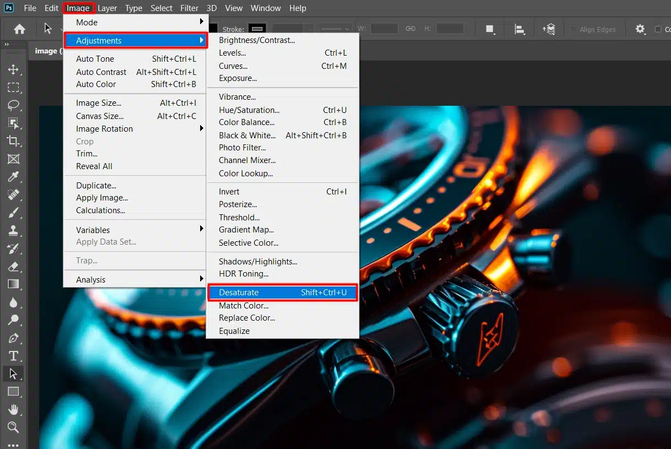Toggle the checkbox right of the gear icon
The height and width of the screenshot is (449, 671).
pyautogui.click(x=658, y=29)
